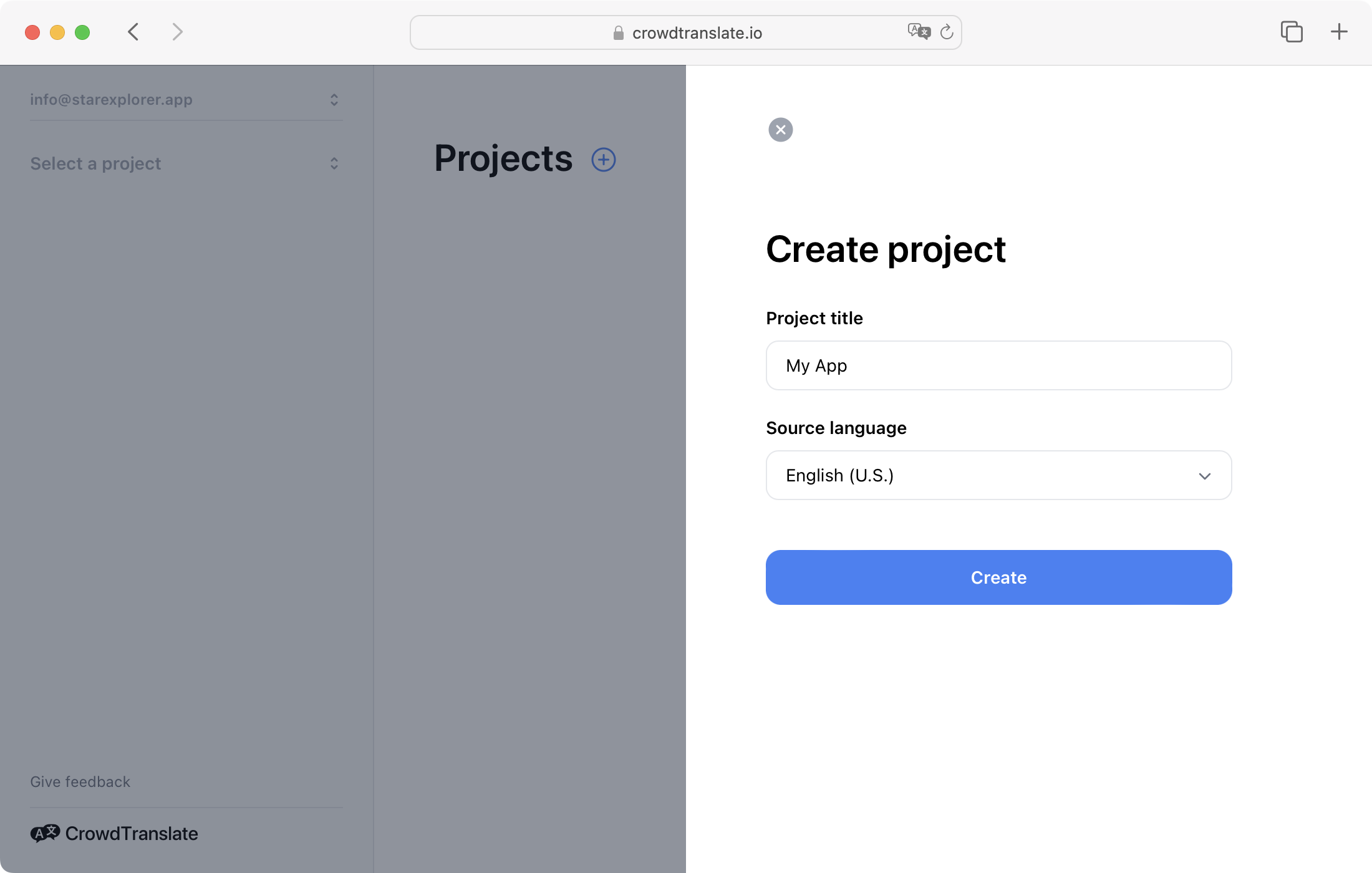The width and height of the screenshot is (1372, 873).
Task: Open a new browser tab
Action: coord(1339,32)
